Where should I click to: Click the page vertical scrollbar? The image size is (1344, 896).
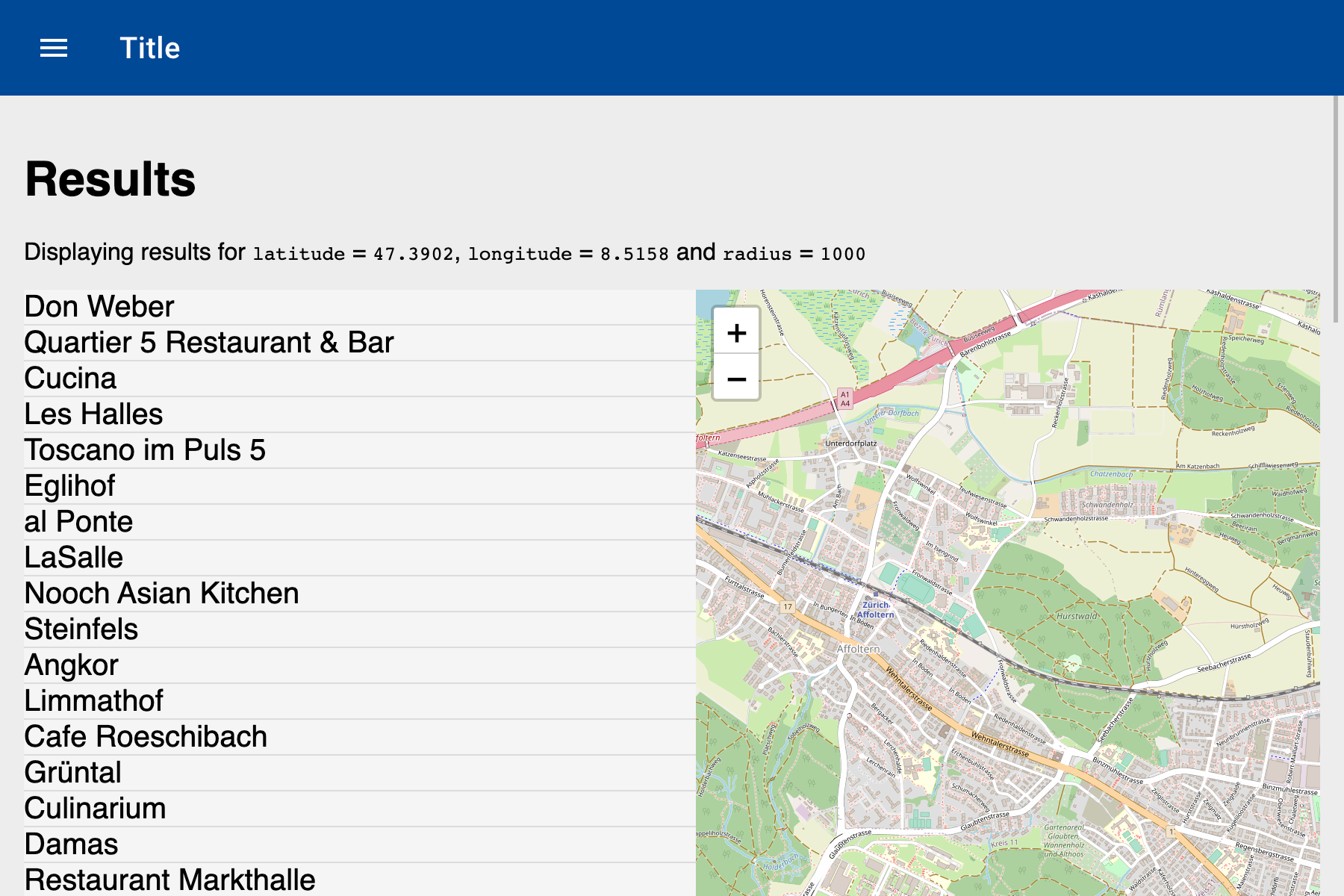(x=1336, y=209)
